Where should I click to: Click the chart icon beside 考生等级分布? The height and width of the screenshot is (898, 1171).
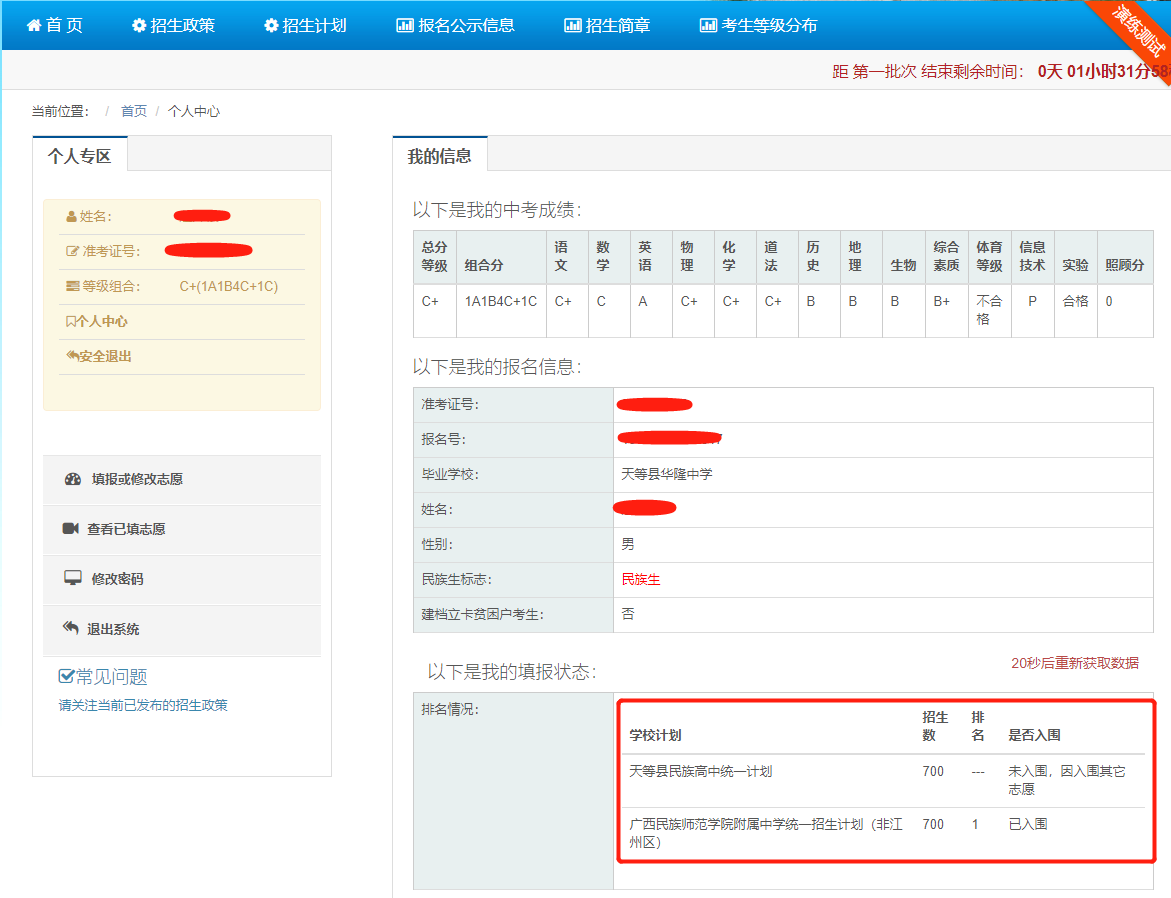point(708,25)
